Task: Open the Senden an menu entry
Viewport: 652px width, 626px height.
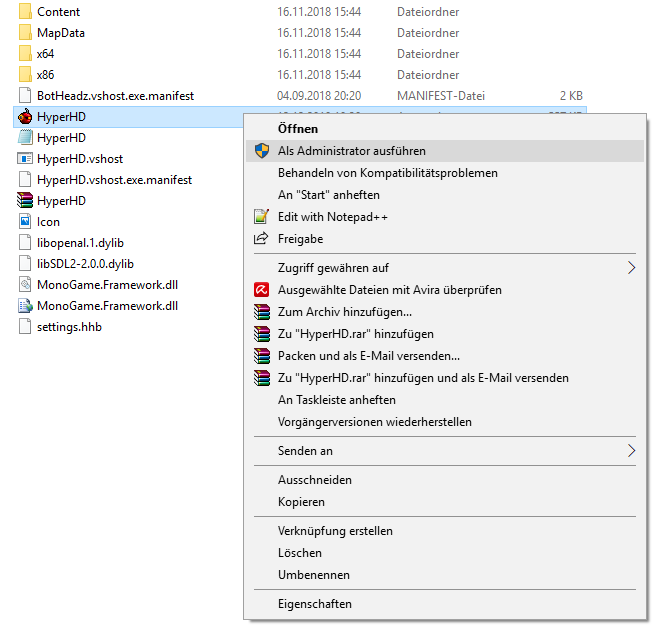Action: (445, 450)
